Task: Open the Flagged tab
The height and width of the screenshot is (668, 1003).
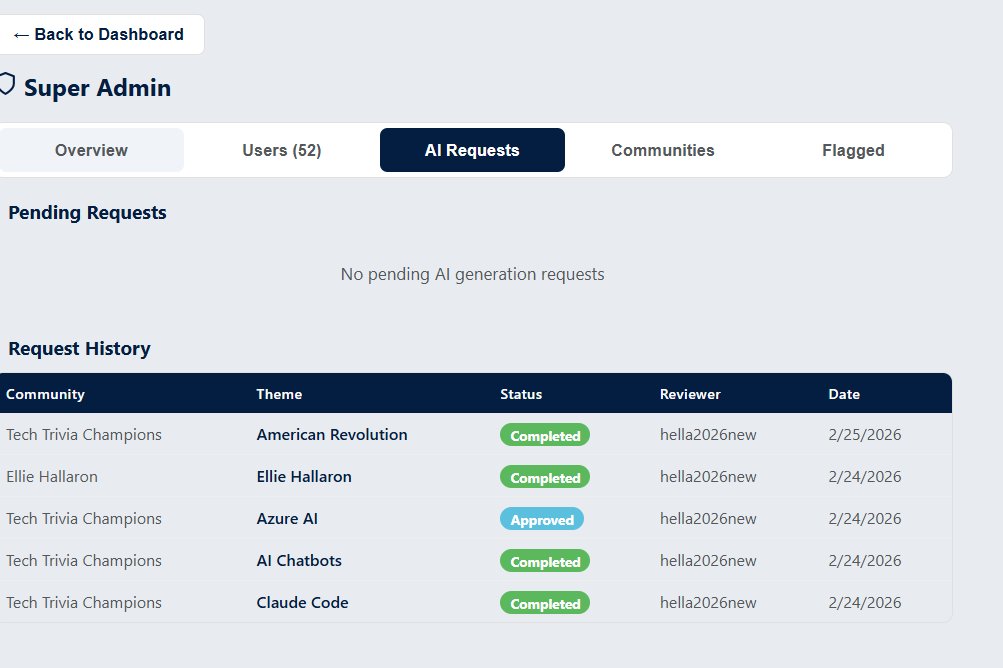Action: point(853,150)
